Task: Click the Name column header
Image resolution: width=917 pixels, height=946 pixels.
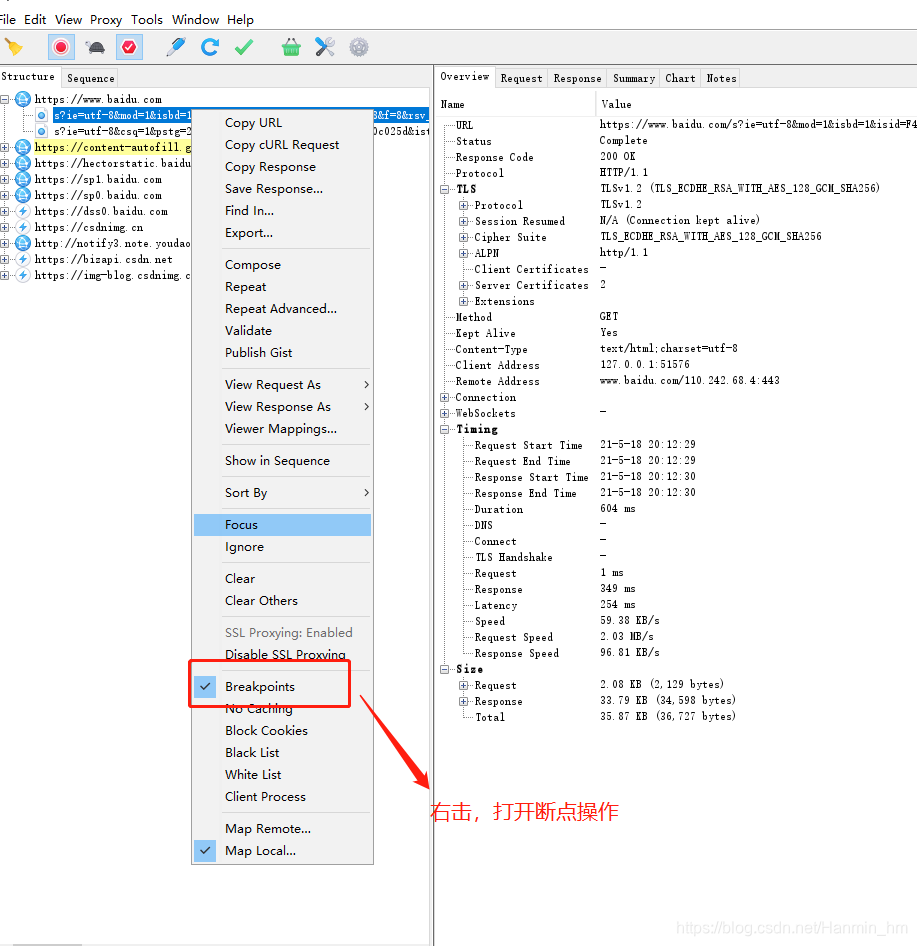Action: pos(516,104)
